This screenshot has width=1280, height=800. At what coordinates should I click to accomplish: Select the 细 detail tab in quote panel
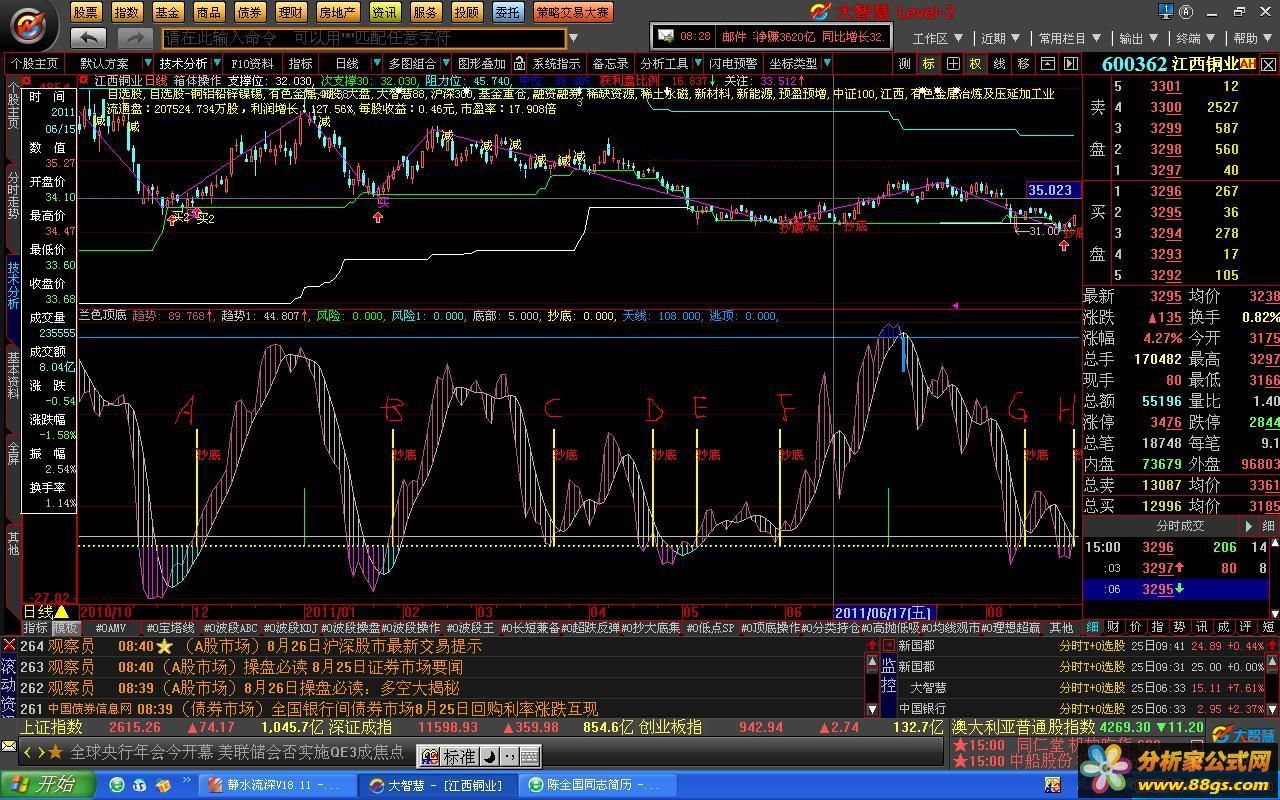coord(1093,627)
